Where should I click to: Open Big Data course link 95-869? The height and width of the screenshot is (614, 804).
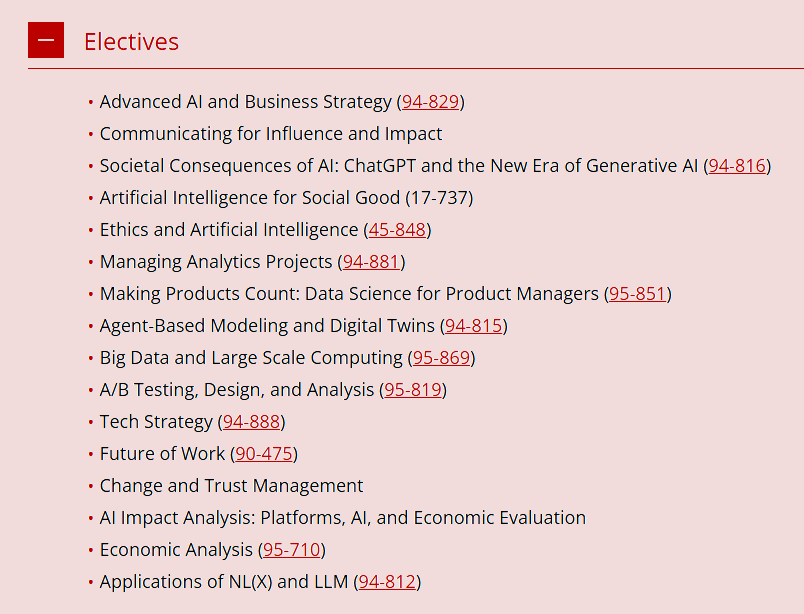point(441,358)
